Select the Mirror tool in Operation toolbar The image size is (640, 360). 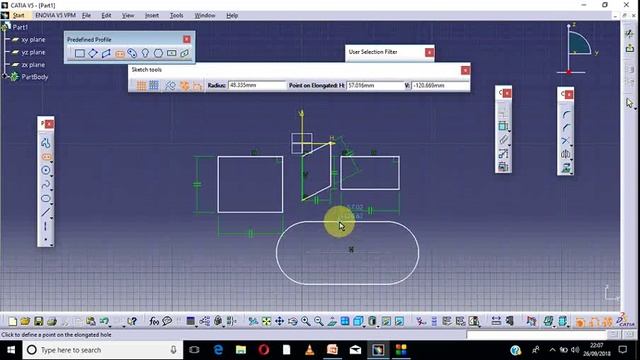tap(565, 154)
